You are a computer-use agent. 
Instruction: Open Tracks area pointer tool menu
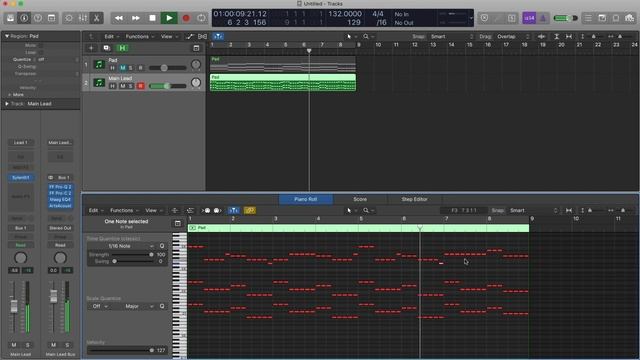[x=351, y=36]
